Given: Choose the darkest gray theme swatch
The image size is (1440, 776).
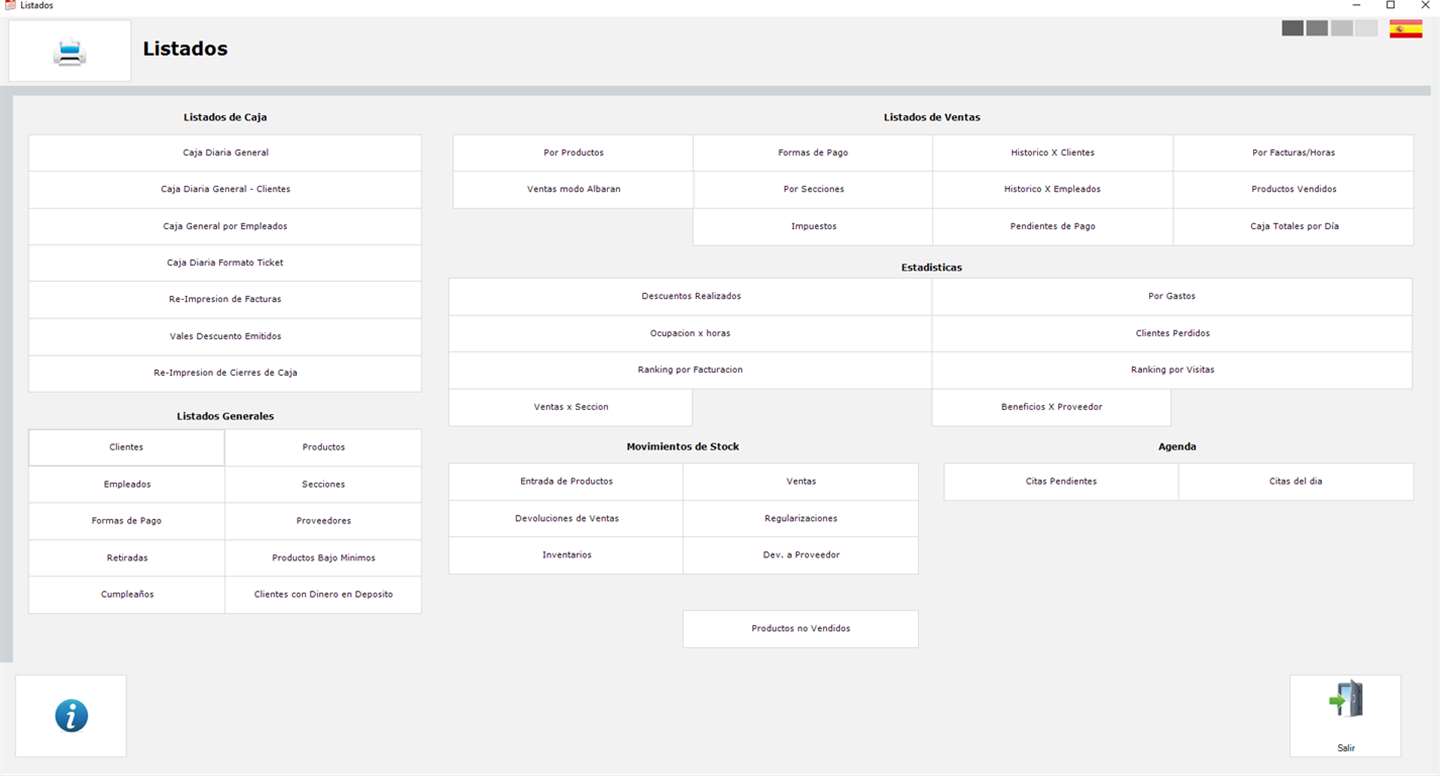Looking at the screenshot, I should pos(1293,28).
